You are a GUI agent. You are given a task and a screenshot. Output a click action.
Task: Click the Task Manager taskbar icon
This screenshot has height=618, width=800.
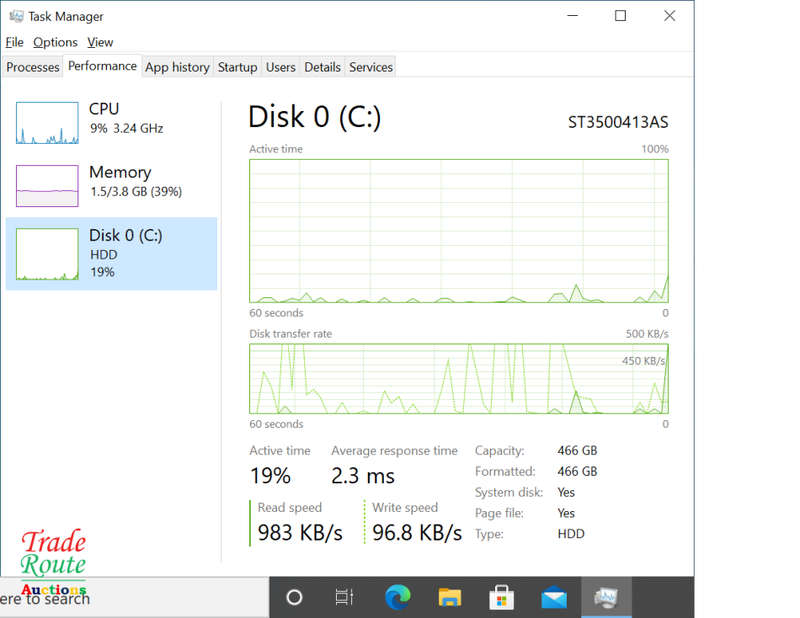(x=606, y=597)
